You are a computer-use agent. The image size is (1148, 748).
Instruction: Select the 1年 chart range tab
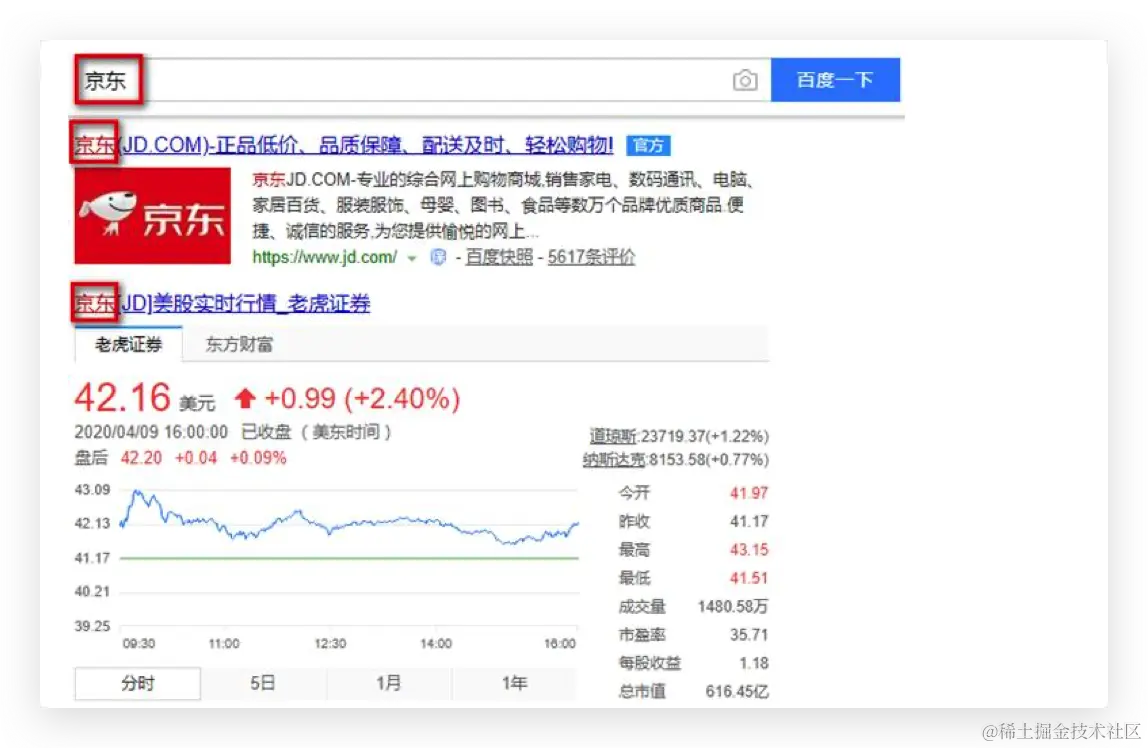[x=514, y=684]
